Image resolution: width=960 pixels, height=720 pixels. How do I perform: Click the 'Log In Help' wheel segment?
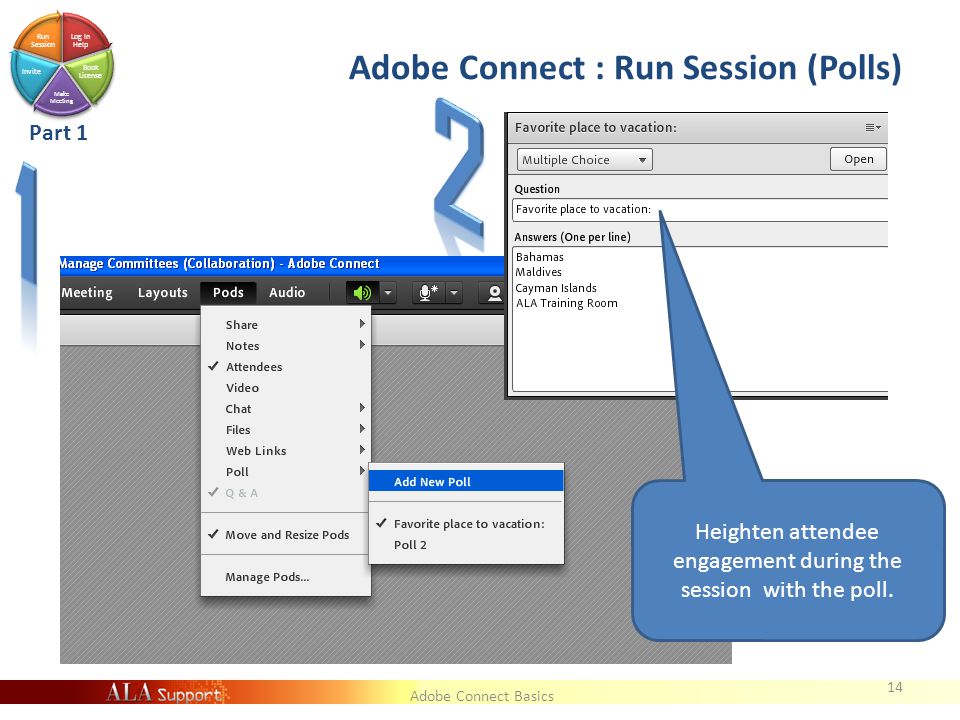pos(82,39)
